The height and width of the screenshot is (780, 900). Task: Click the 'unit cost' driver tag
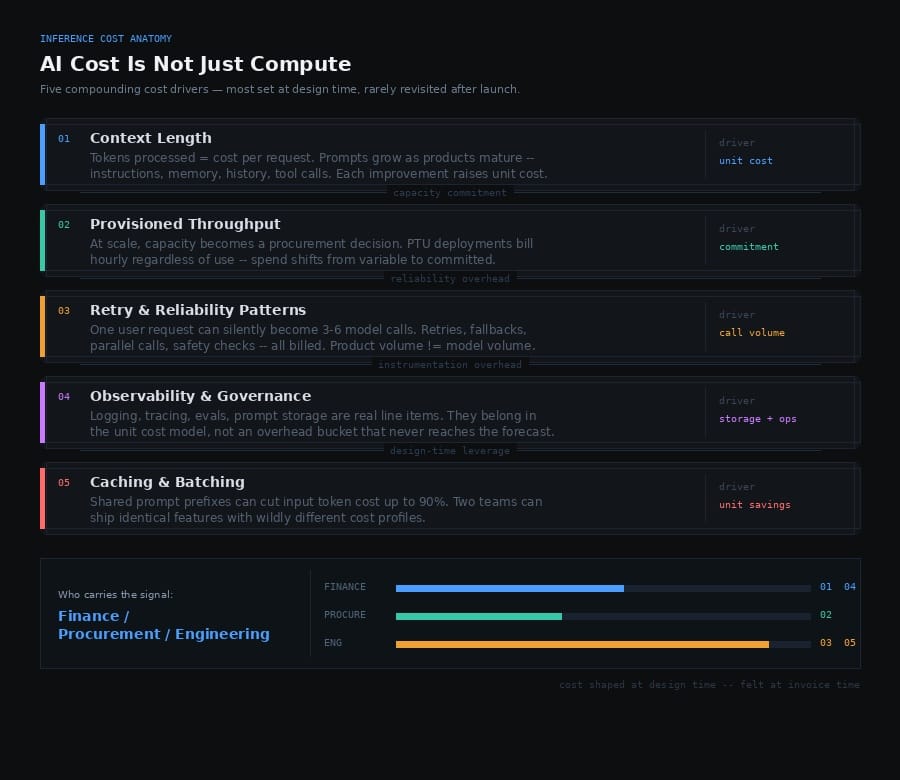pyautogui.click(x=746, y=161)
